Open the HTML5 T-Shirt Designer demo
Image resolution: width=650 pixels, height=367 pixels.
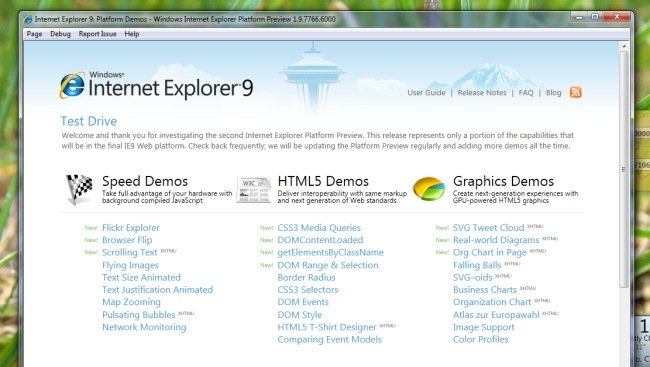pos(327,327)
